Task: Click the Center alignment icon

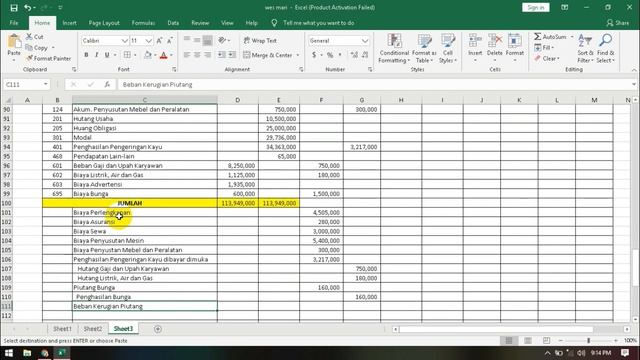Action: tap(197, 55)
